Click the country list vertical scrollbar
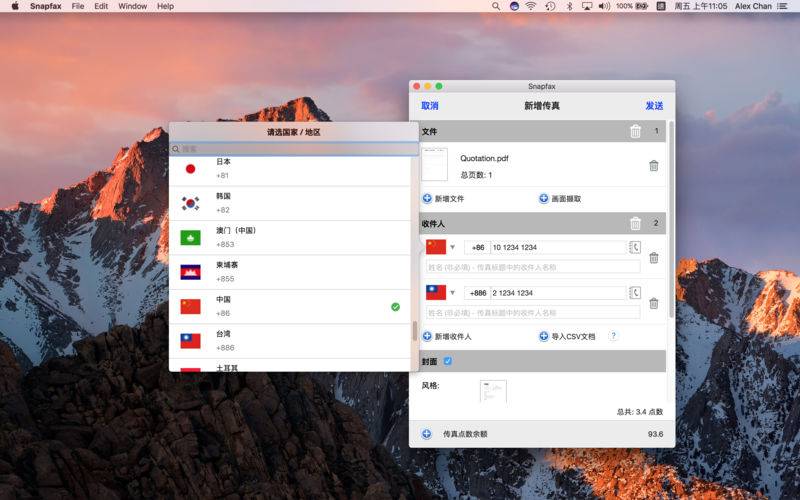Image resolution: width=800 pixels, height=500 pixels. pos(415,331)
